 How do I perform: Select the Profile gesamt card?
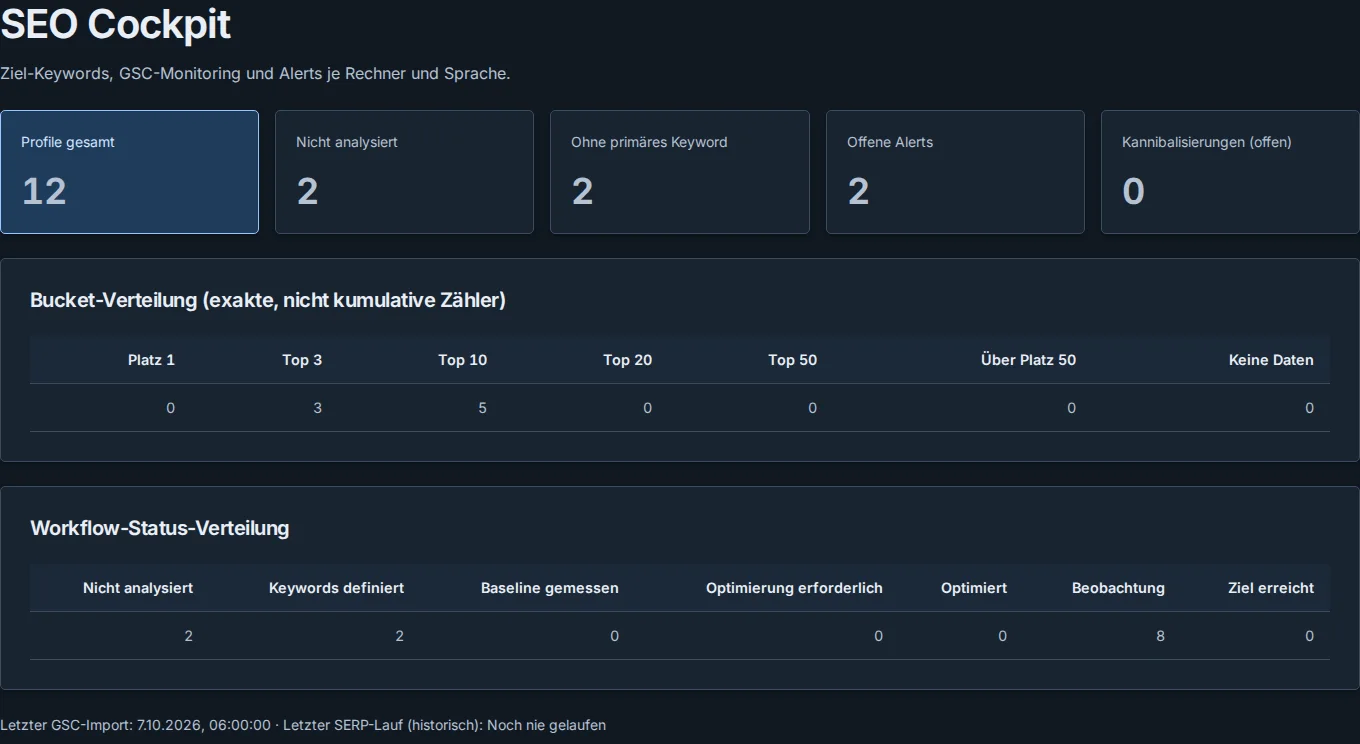tap(129, 172)
